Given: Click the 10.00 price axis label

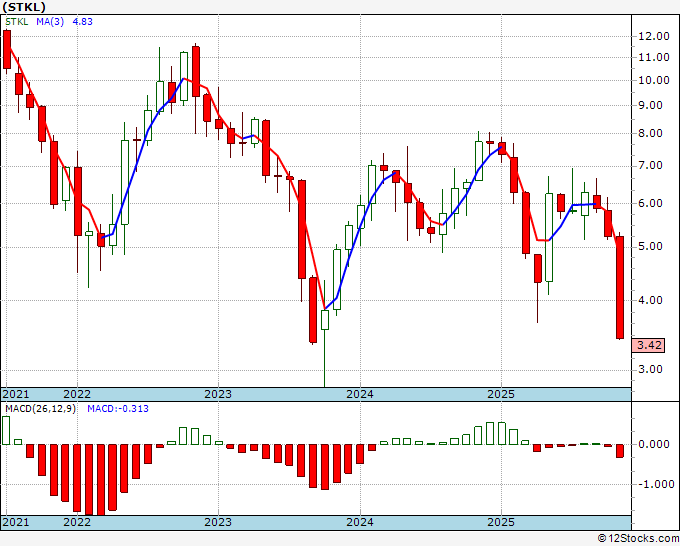Looking at the screenshot, I should (x=654, y=80).
